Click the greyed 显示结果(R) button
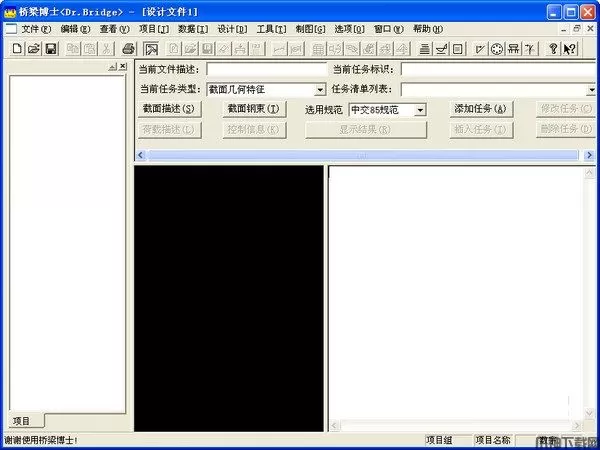 365,130
